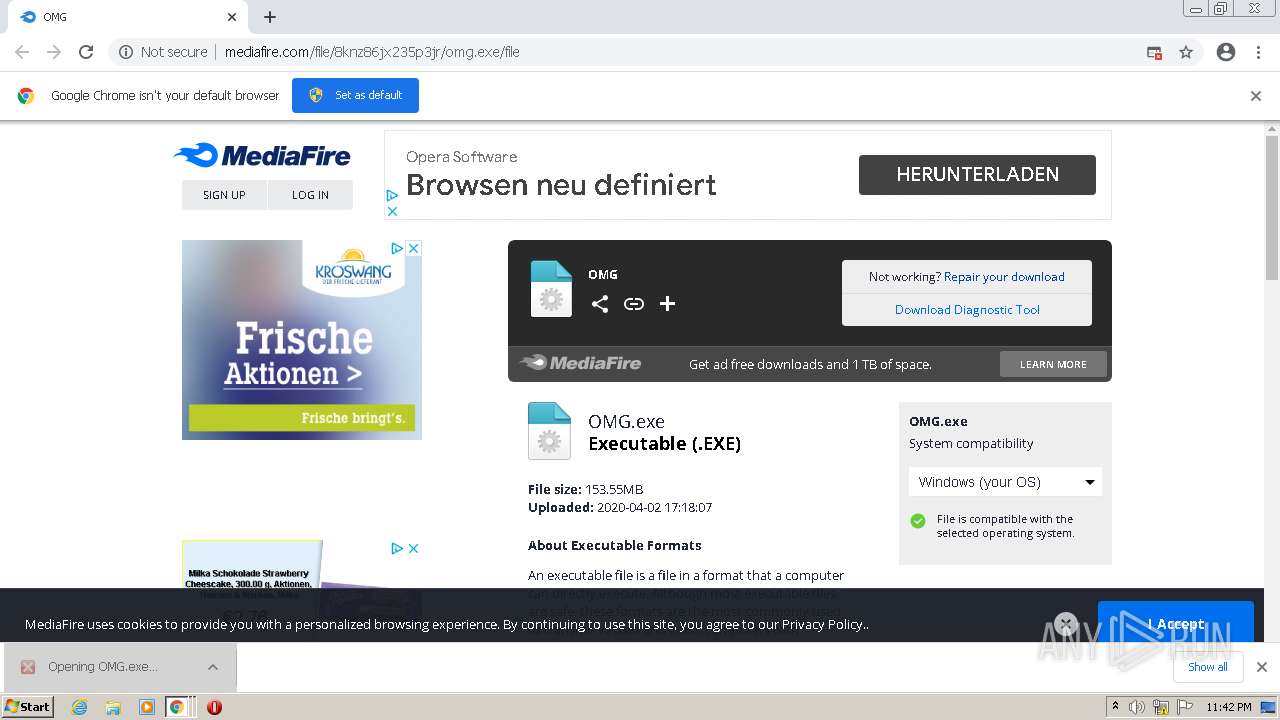Image resolution: width=1280 pixels, height=720 pixels.
Task: Close the Kroswang ad with X
Action: click(x=414, y=248)
